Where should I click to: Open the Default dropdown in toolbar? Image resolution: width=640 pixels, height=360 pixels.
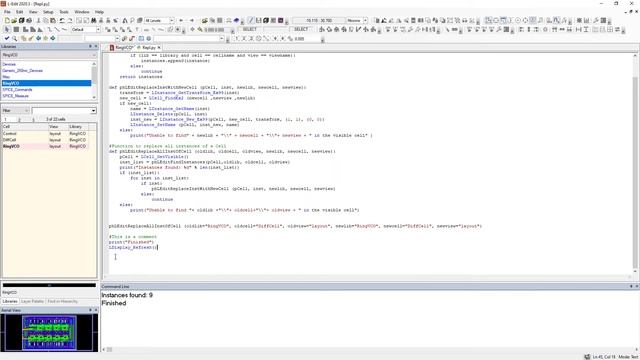[98, 29]
